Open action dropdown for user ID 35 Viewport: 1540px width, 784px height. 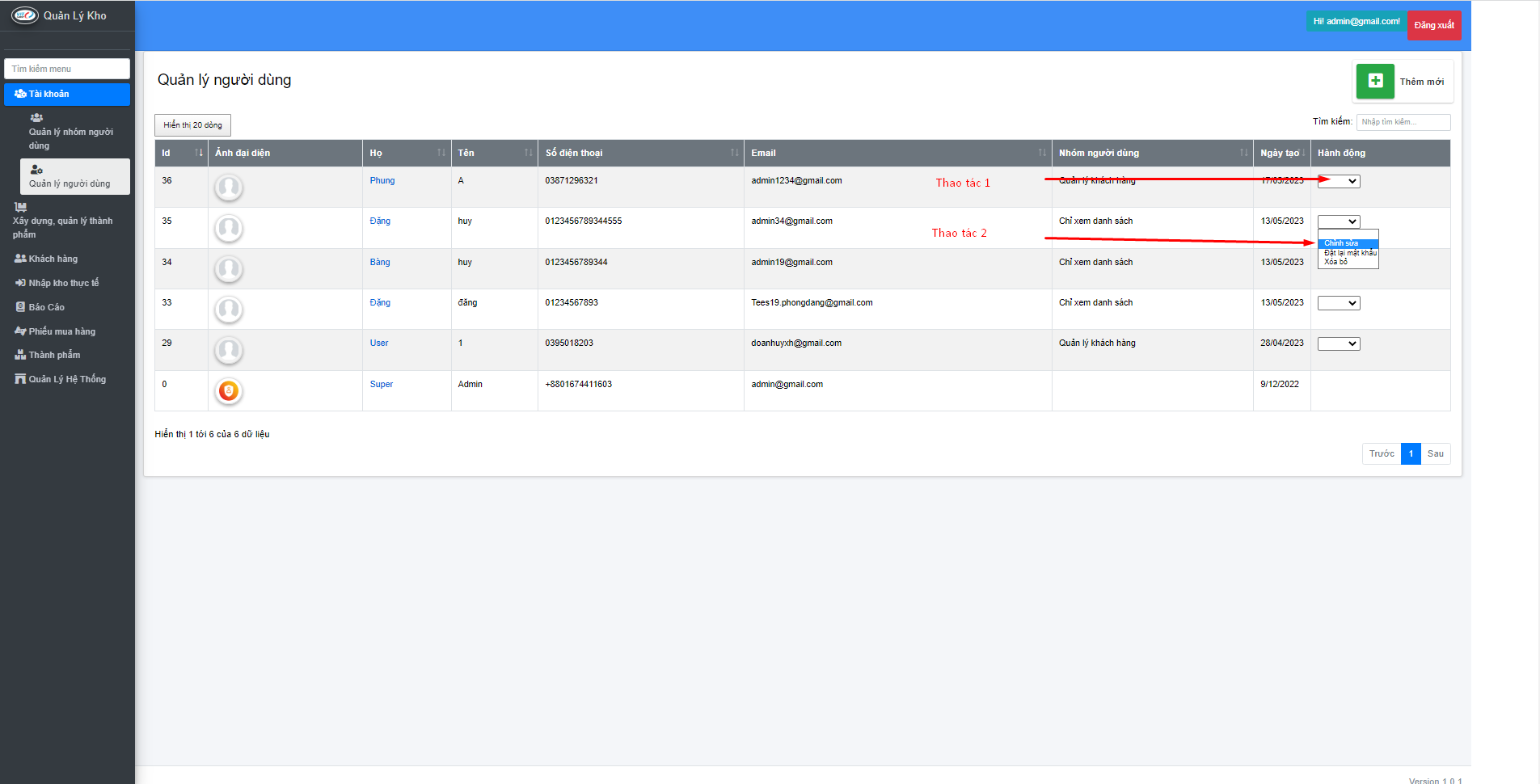point(1339,221)
